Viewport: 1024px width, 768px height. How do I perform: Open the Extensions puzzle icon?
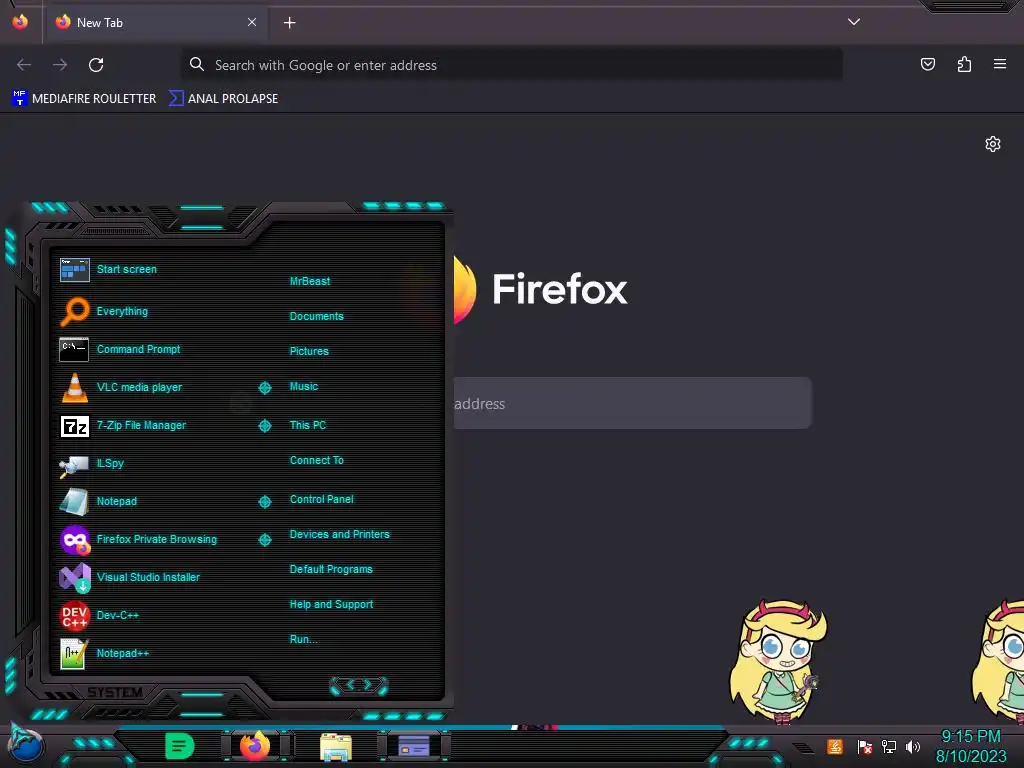point(964,64)
